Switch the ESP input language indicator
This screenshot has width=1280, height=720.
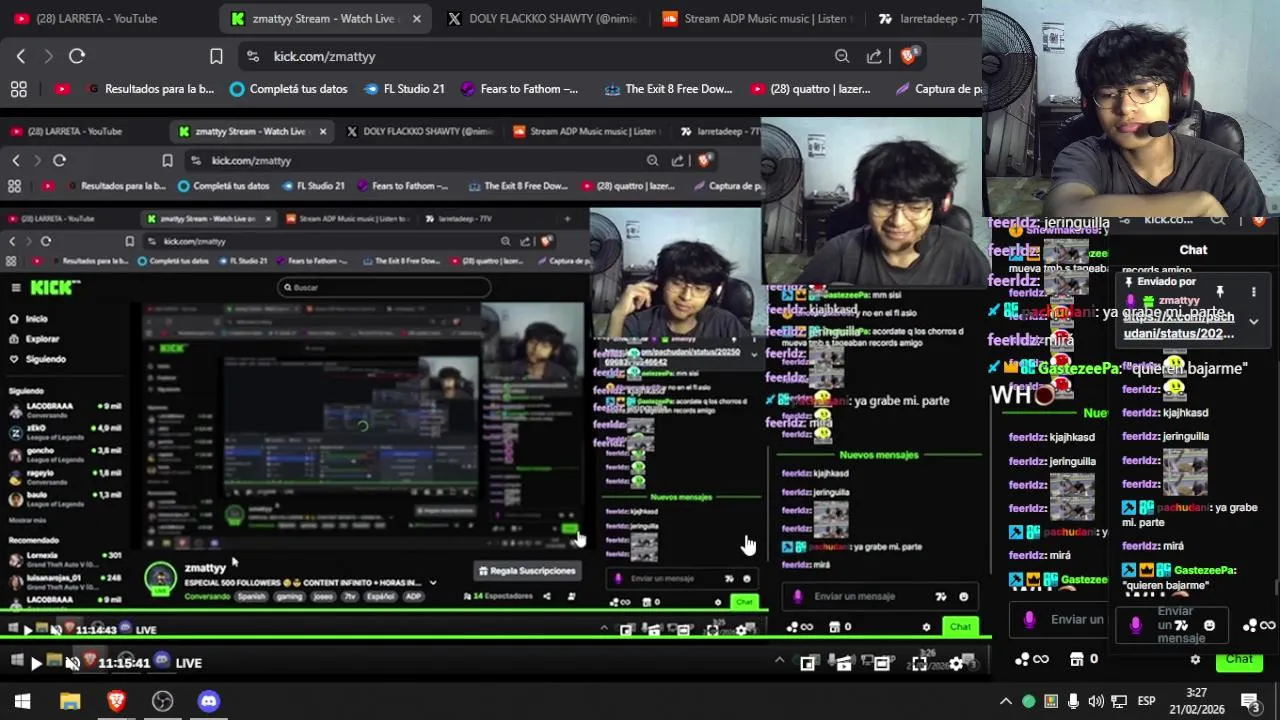pyautogui.click(x=1146, y=701)
